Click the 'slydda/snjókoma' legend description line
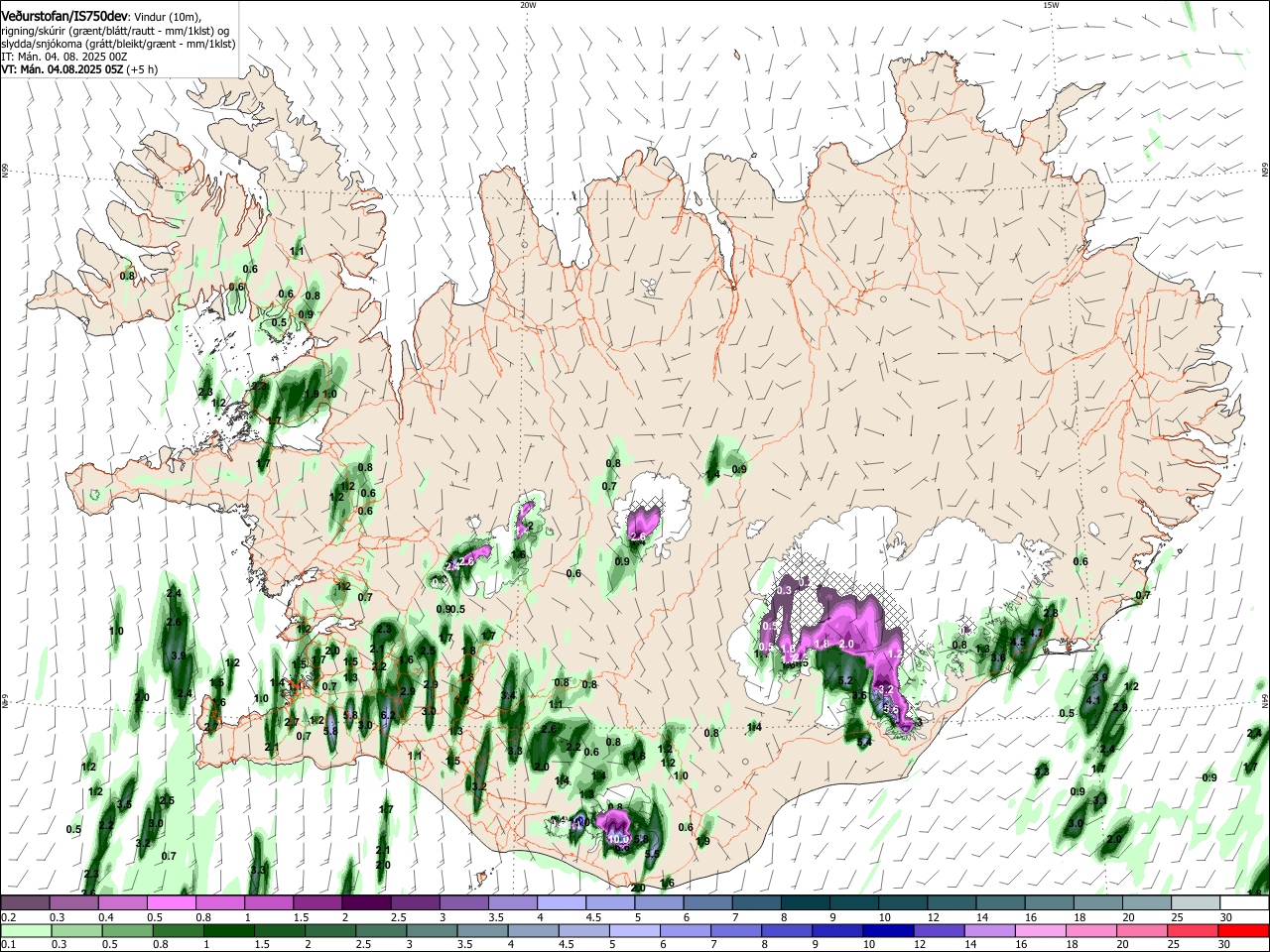Image resolution: width=1270 pixels, height=952 pixels. (118, 44)
